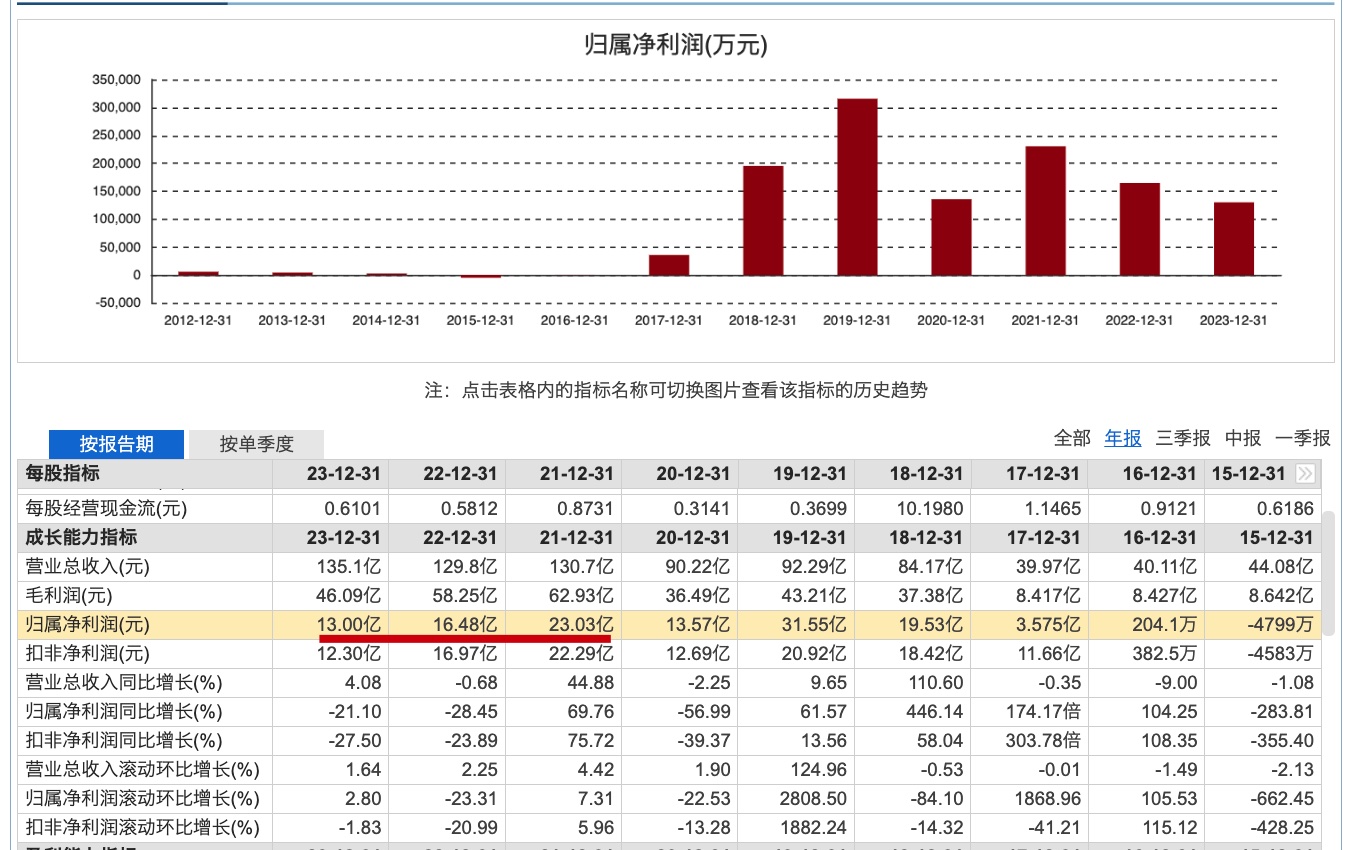Select the 中报 report filter
Screen dimensions: 1356x850
click(x=1243, y=438)
